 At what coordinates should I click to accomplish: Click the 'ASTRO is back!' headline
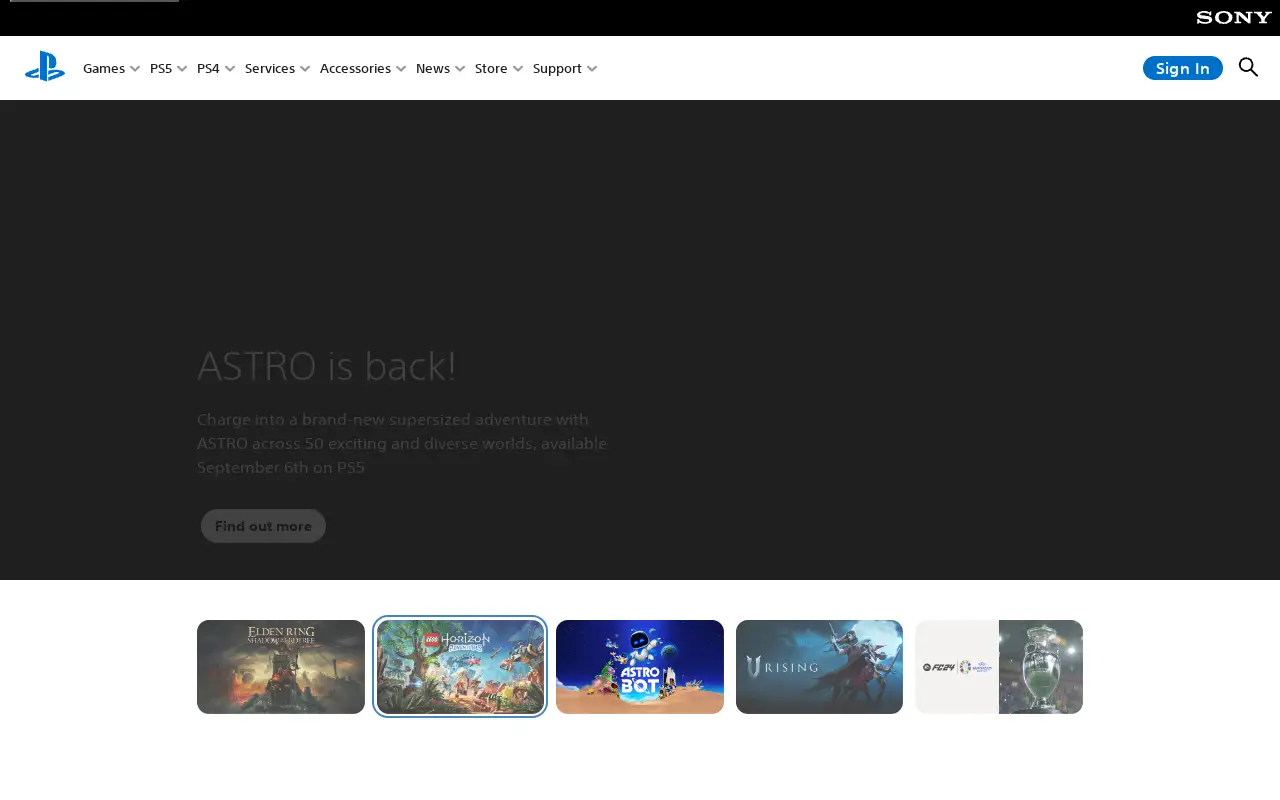(x=327, y=366)
